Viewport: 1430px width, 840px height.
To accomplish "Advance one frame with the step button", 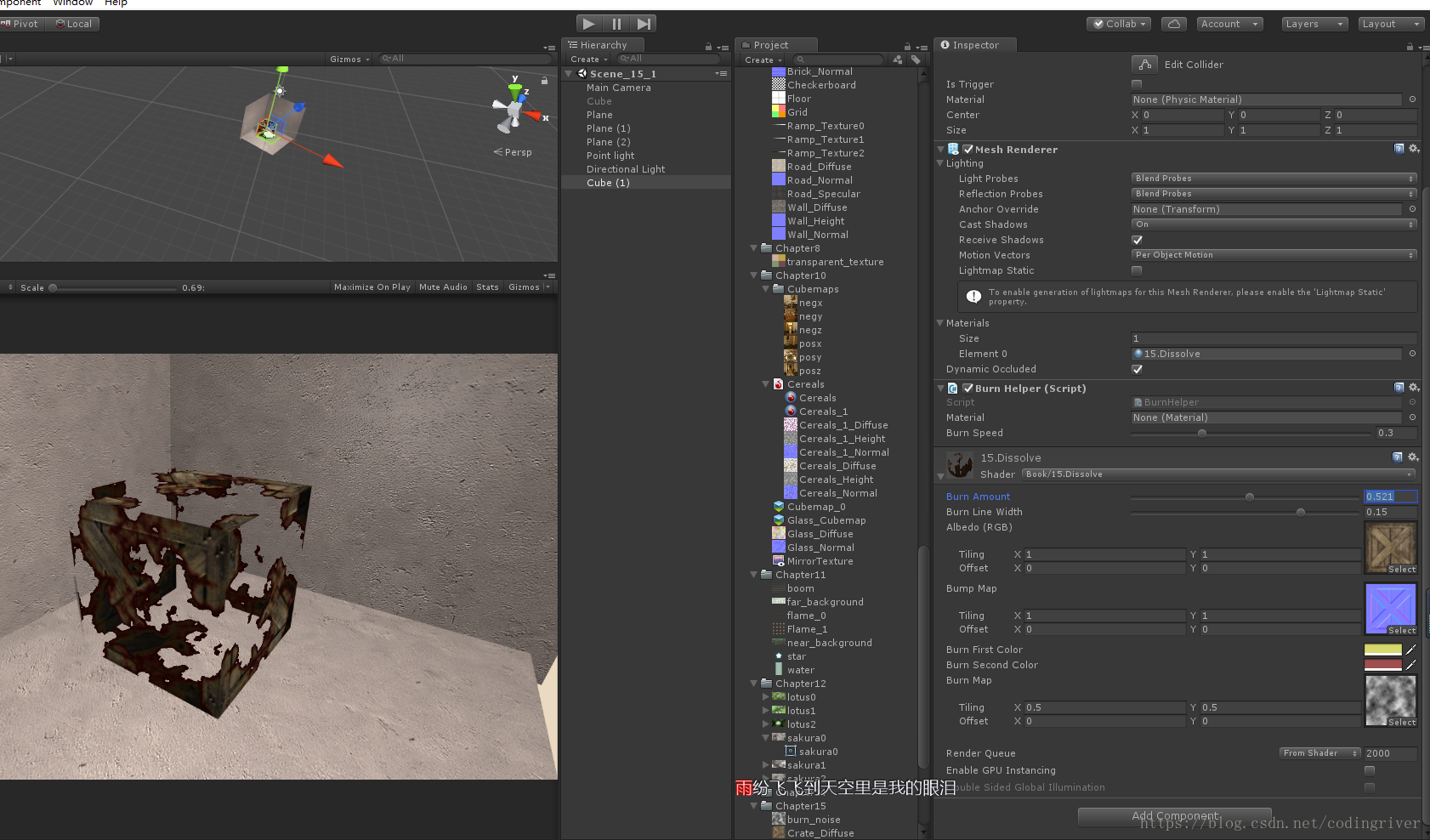I will click(644, 24).
